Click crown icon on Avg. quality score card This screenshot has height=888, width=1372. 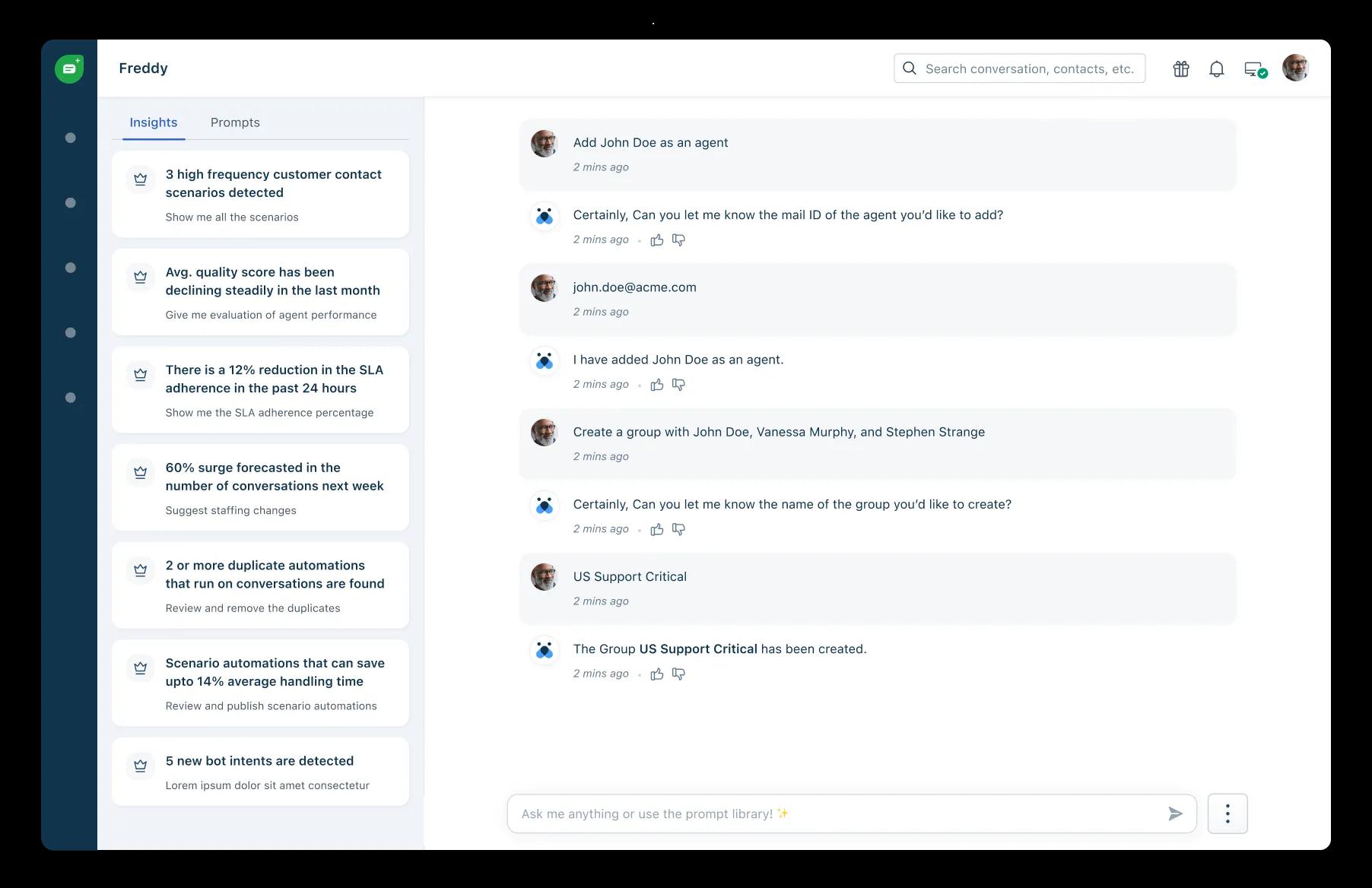(141, 277)
